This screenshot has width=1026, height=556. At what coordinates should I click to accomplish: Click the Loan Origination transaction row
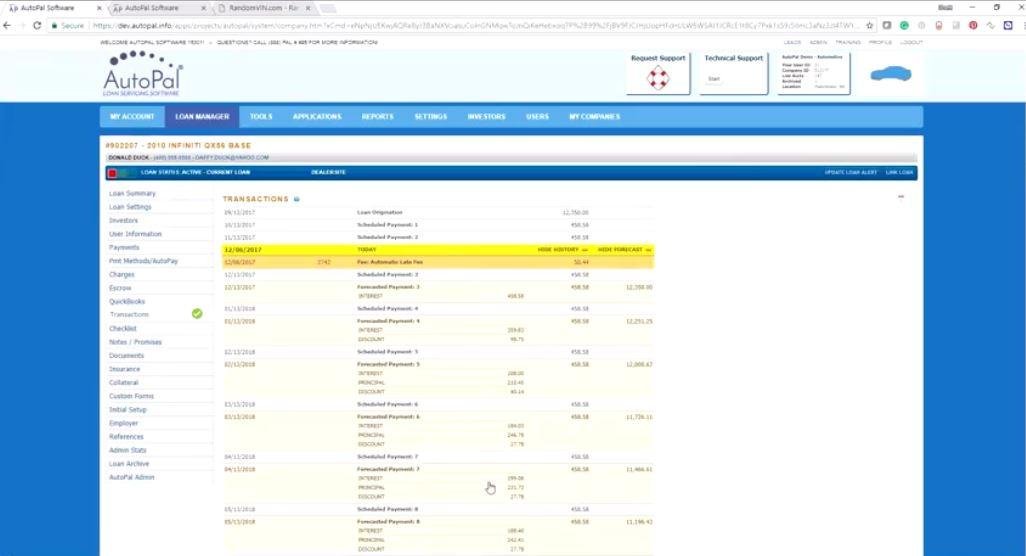(x=438, y=213)
